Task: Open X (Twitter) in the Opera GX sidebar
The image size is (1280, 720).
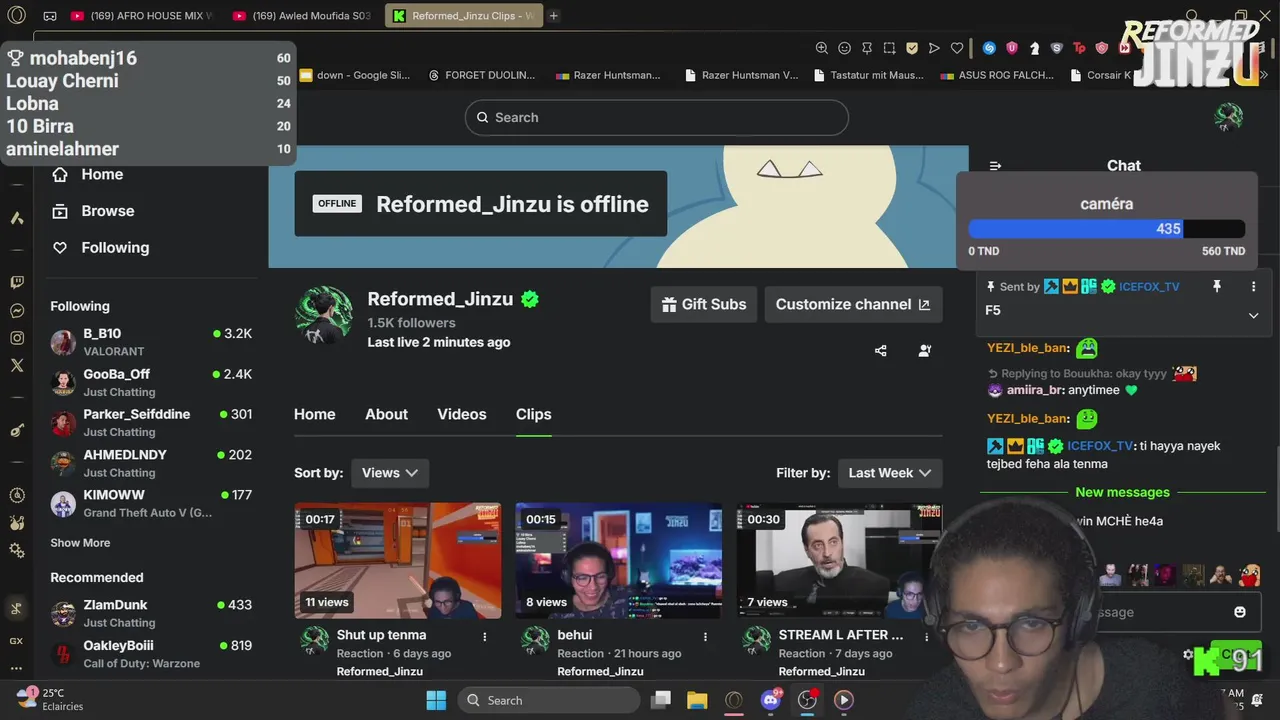Action: pos(17,366)
